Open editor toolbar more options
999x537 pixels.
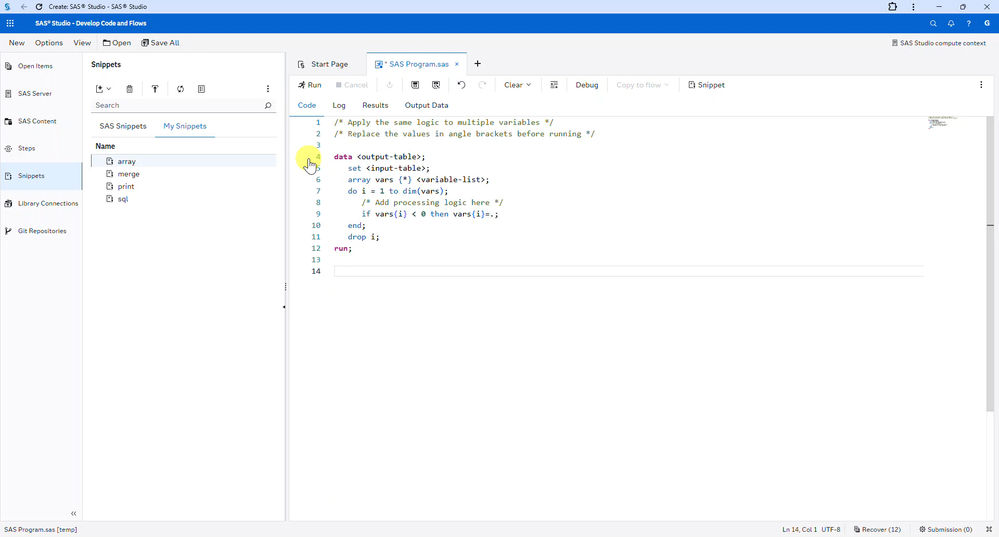click(x=981, y=85)
